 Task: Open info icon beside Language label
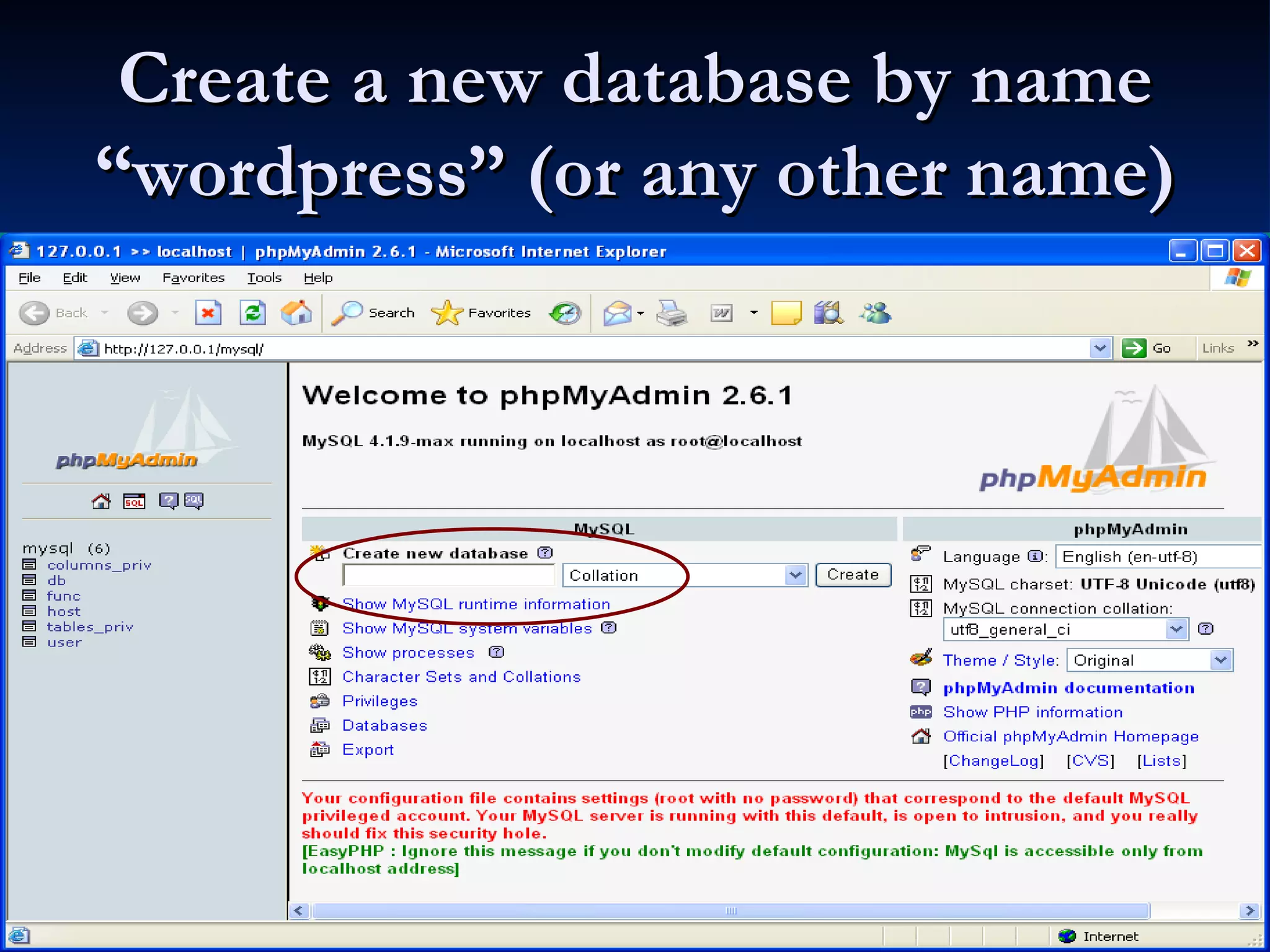tap(1034, 556)
